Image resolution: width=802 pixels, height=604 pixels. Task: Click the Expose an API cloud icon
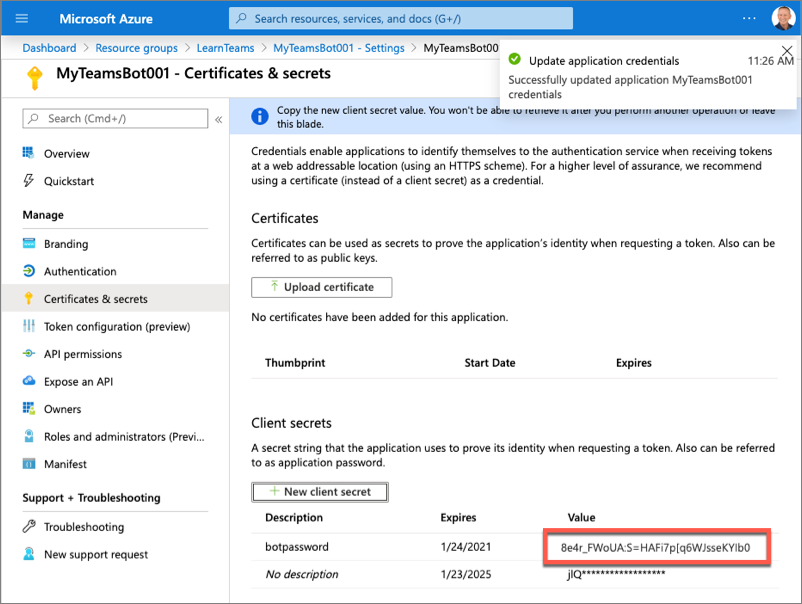(x=29, y=381)
